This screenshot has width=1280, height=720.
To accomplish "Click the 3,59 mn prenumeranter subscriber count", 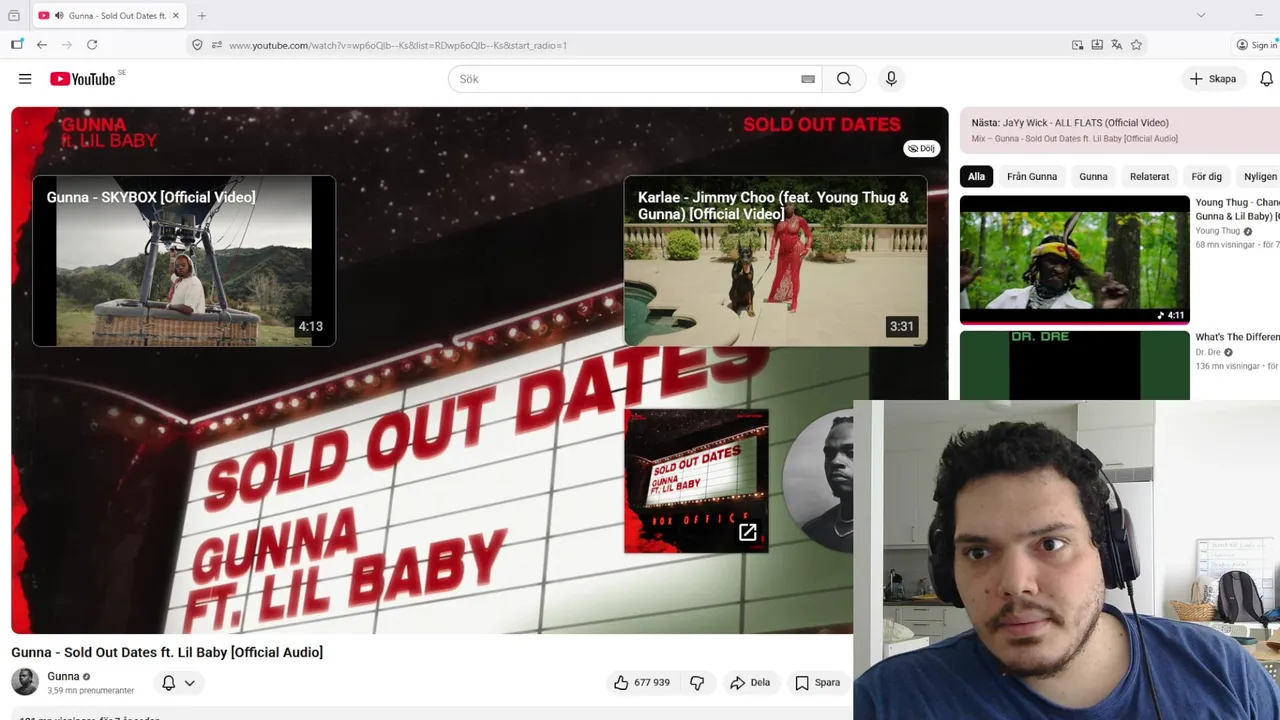I will (90, 691).
